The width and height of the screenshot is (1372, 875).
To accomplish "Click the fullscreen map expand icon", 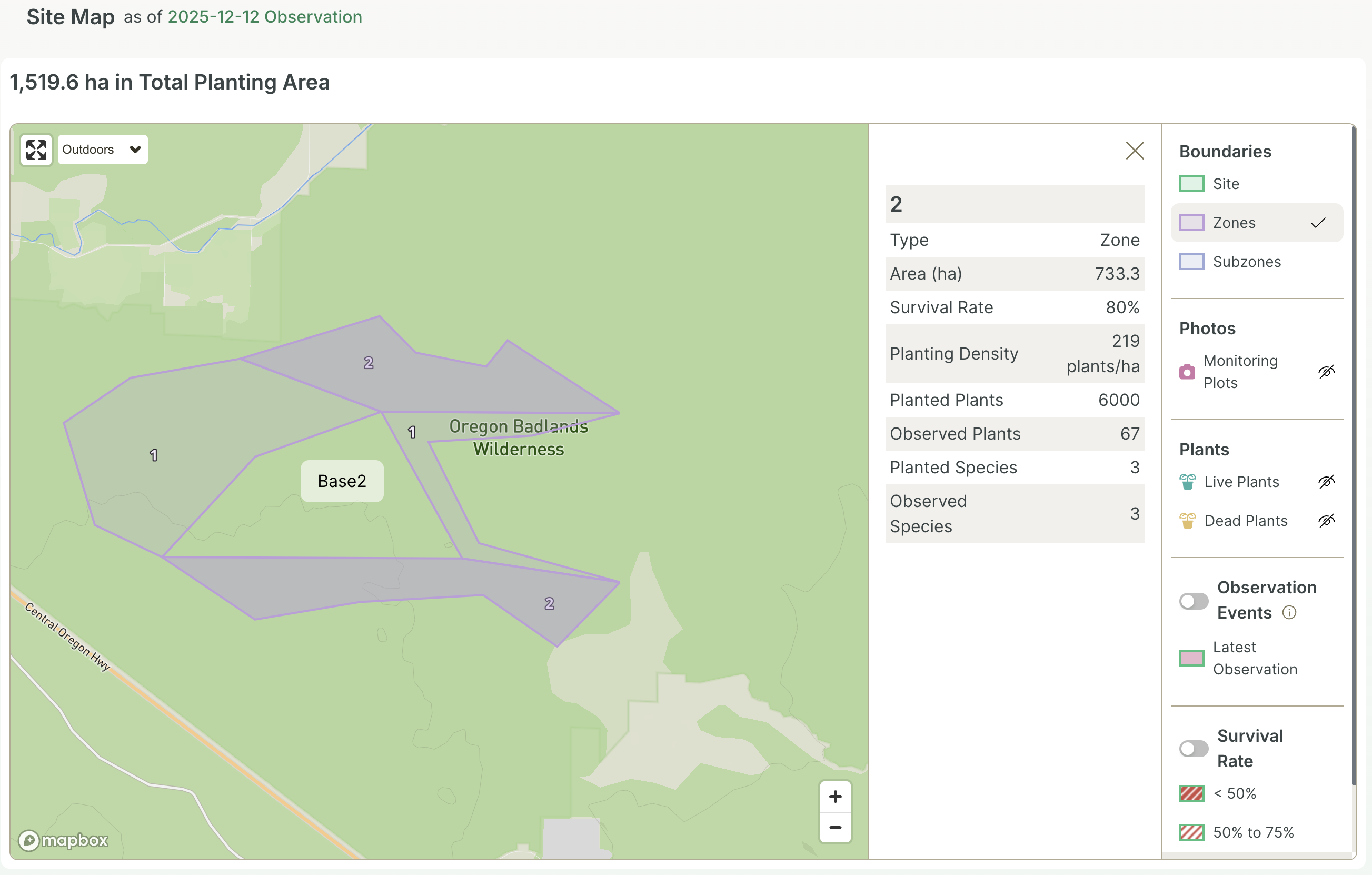I will tap(36, 150).
